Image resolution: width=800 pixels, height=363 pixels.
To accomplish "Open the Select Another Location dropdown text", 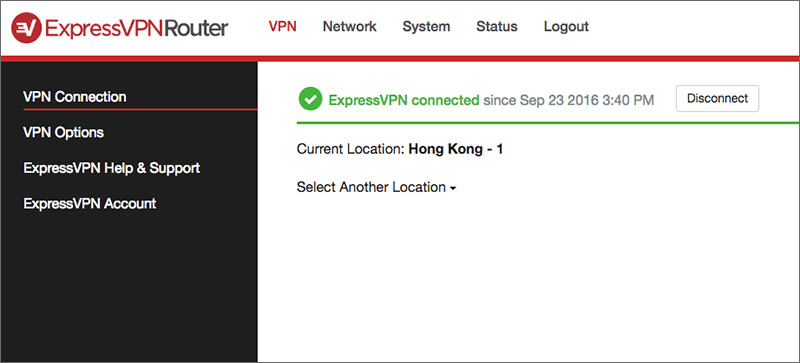I will [371, 187].
